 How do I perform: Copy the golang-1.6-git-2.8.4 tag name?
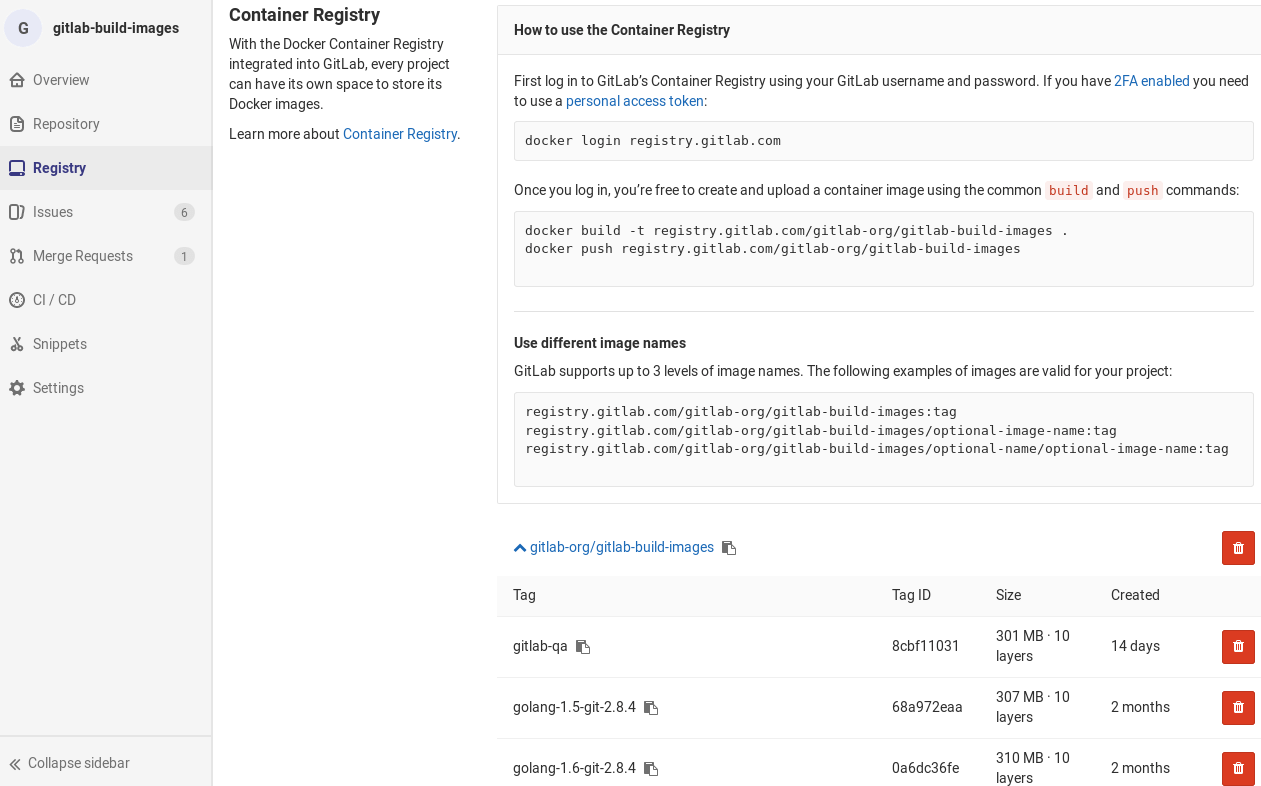click(x=652, y=768)
